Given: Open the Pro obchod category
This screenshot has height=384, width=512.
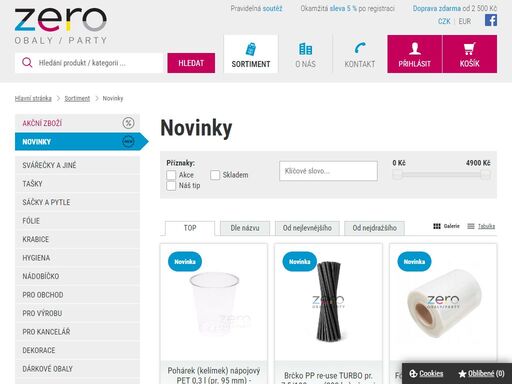Looking at the screenshot, I should pyautogui.click(x=77, y=295).
